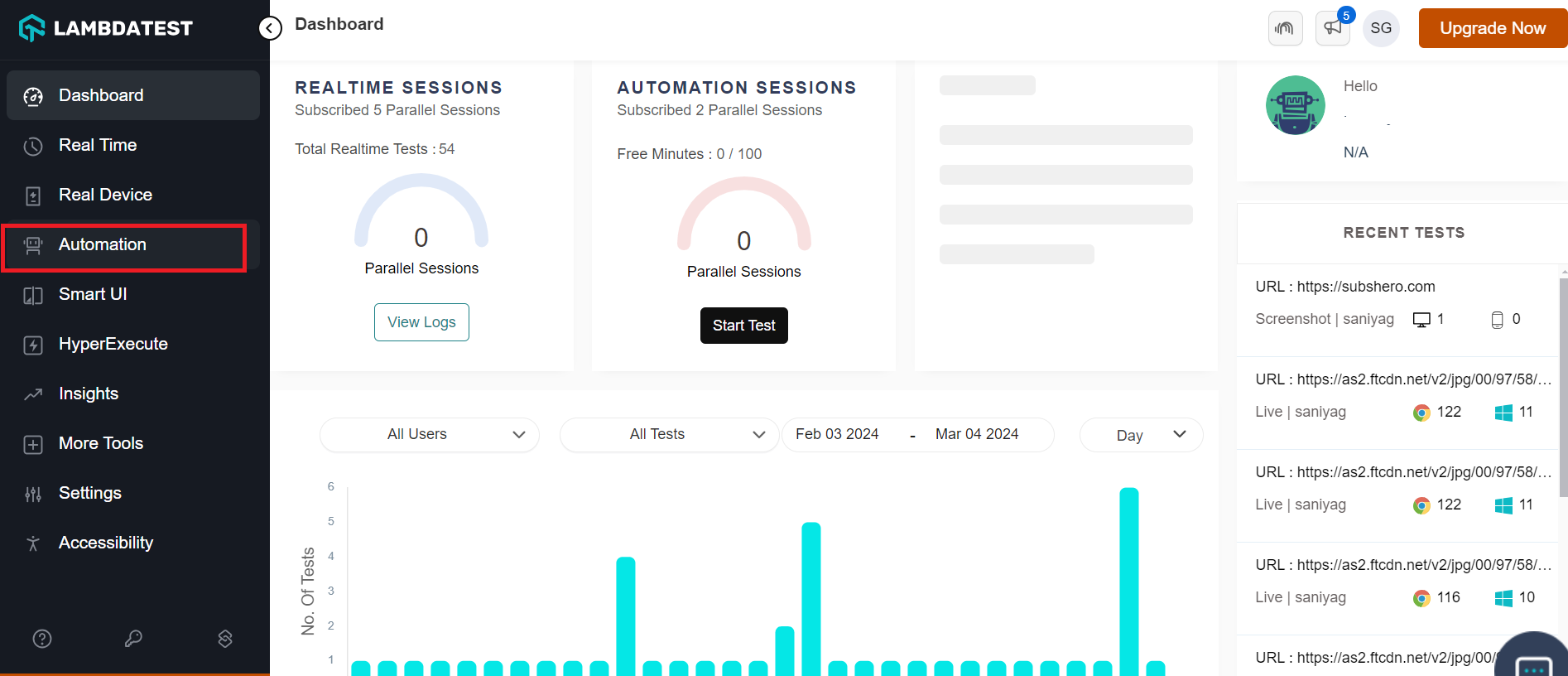Viewport: 1568px width, 676px height.
Task: Click the Feb 03 2024 start date field
Action: (x=838, y=434)
